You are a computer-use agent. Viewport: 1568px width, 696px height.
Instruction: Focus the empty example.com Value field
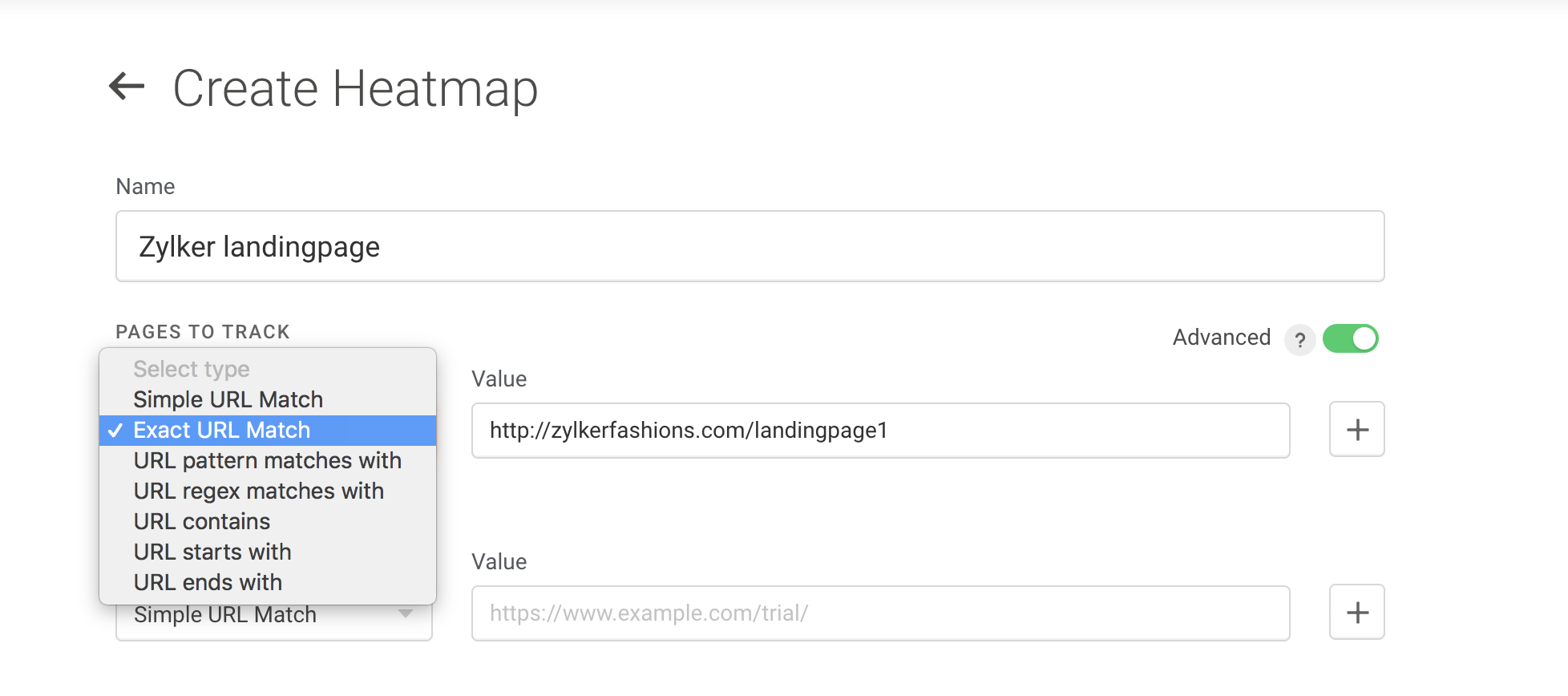tap(880, 613)
